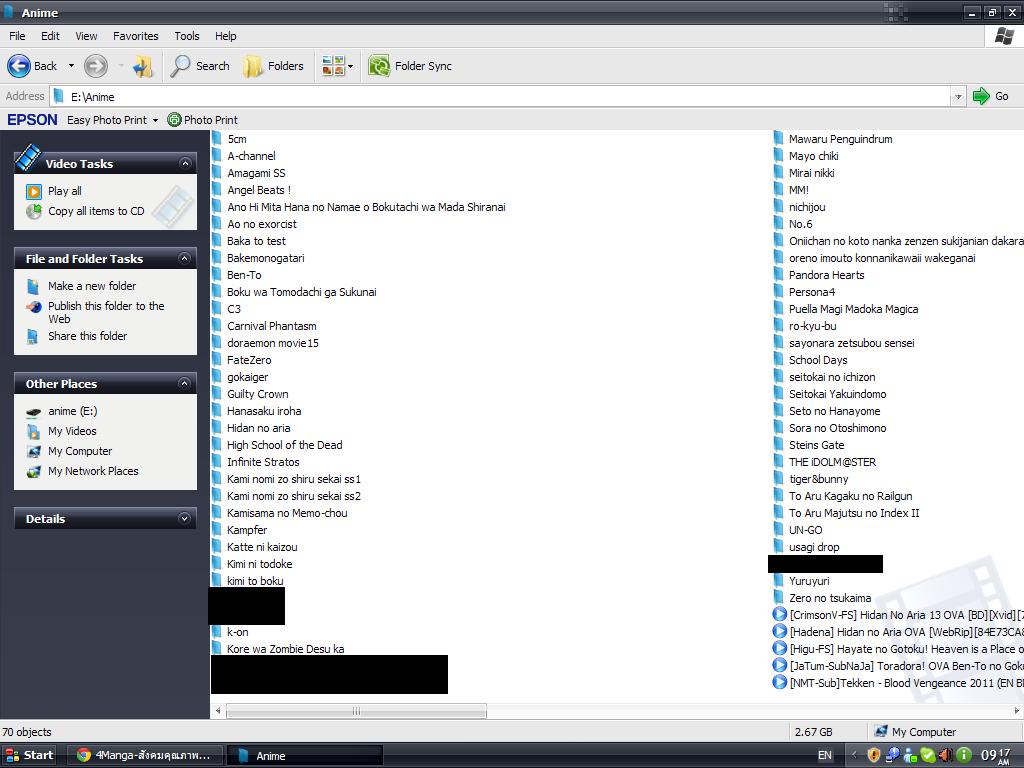
Task: Select the Zero no tsukaima folder
Action: 822,598
